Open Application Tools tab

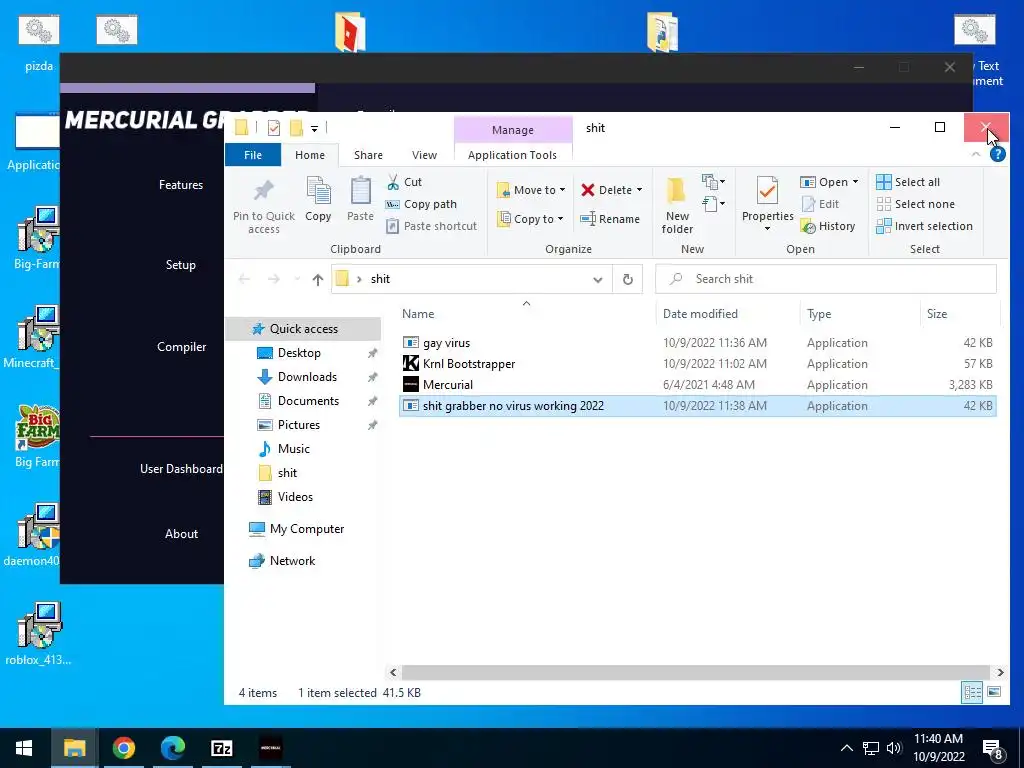click(513, 155)
